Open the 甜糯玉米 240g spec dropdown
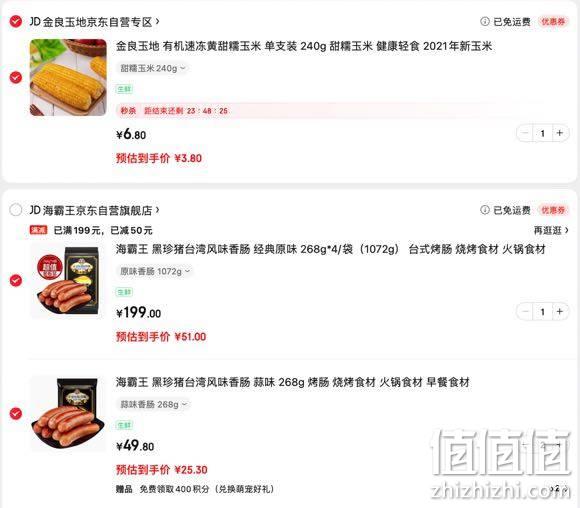This screenshot has height=508, width=580. pyautogui.click(x=153, y=68)
